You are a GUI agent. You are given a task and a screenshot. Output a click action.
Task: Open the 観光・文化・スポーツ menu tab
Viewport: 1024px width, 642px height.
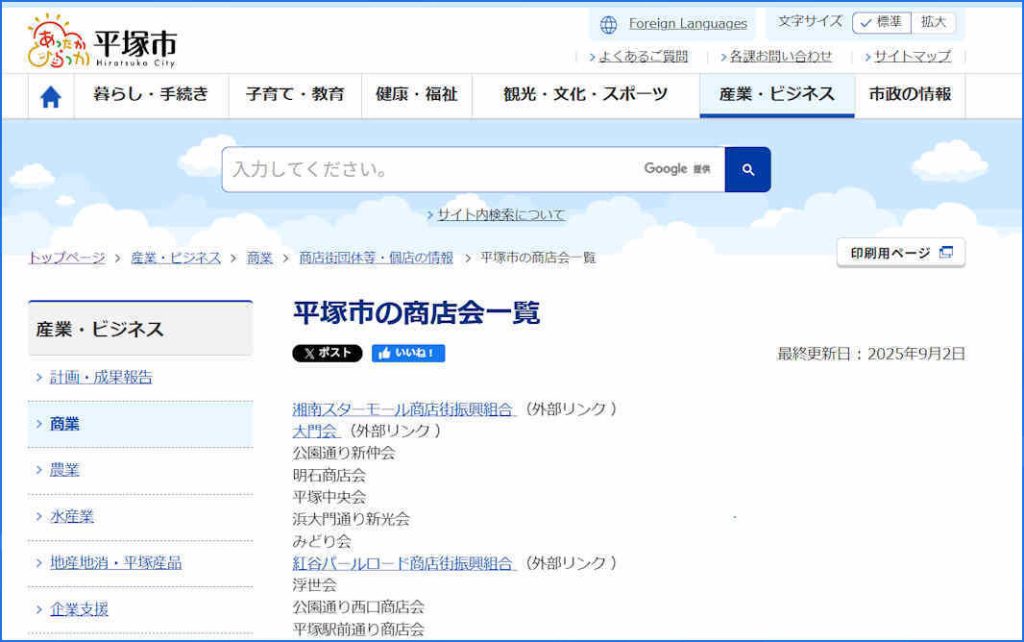coord(586,95)
